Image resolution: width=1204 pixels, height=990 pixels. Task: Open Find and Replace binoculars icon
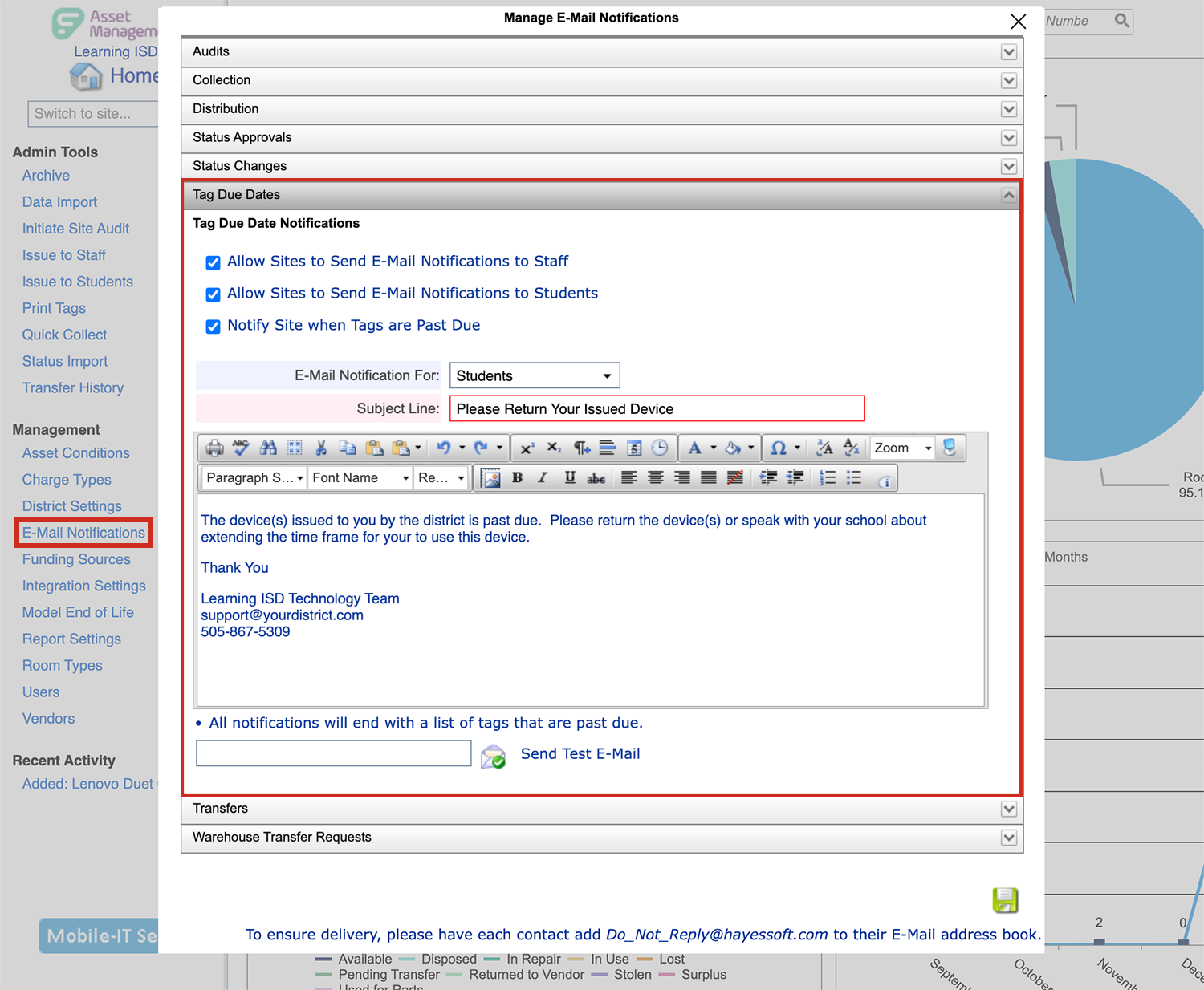coord(268,448)
